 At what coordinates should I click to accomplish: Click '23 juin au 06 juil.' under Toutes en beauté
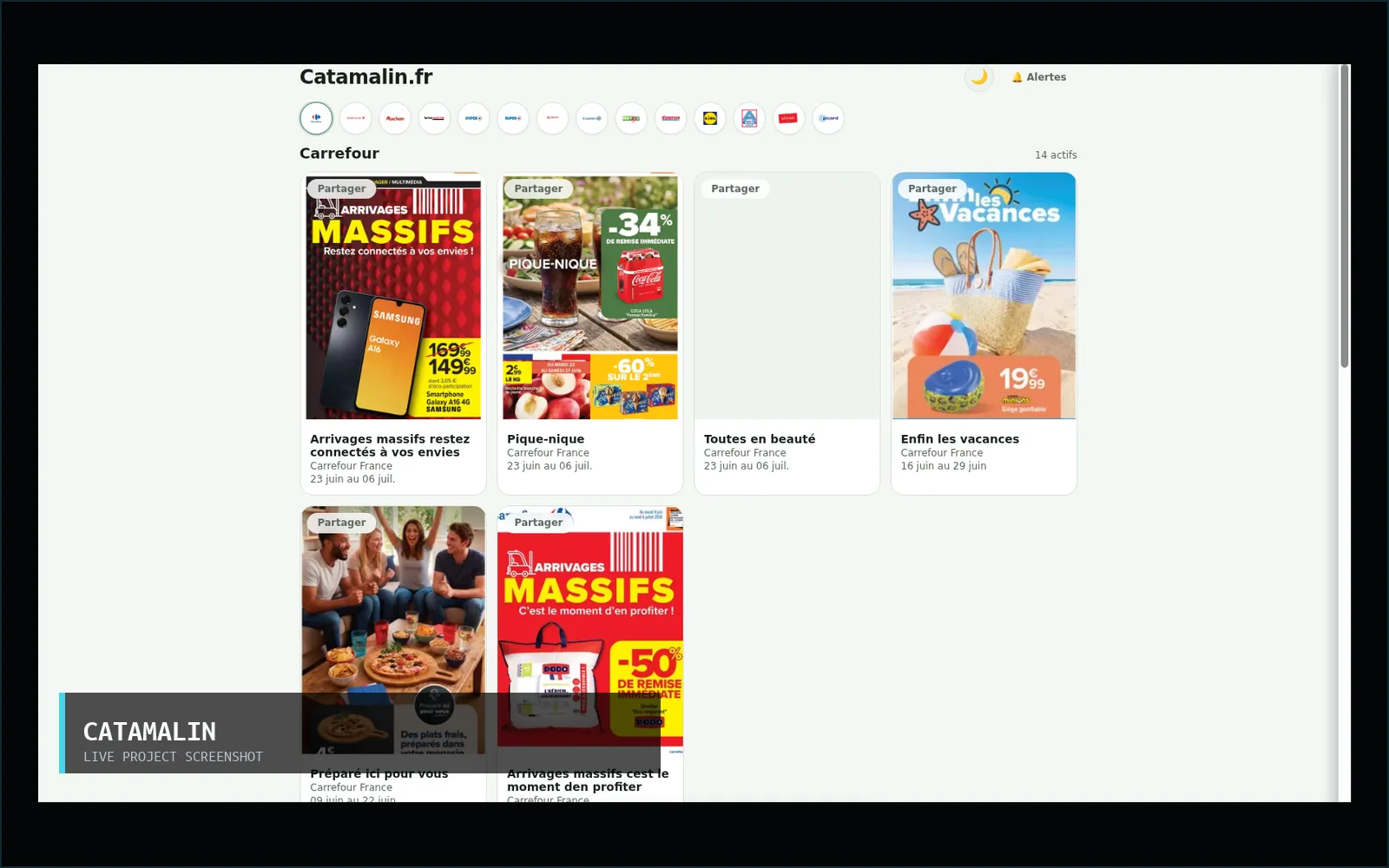[x=747, y=466]
